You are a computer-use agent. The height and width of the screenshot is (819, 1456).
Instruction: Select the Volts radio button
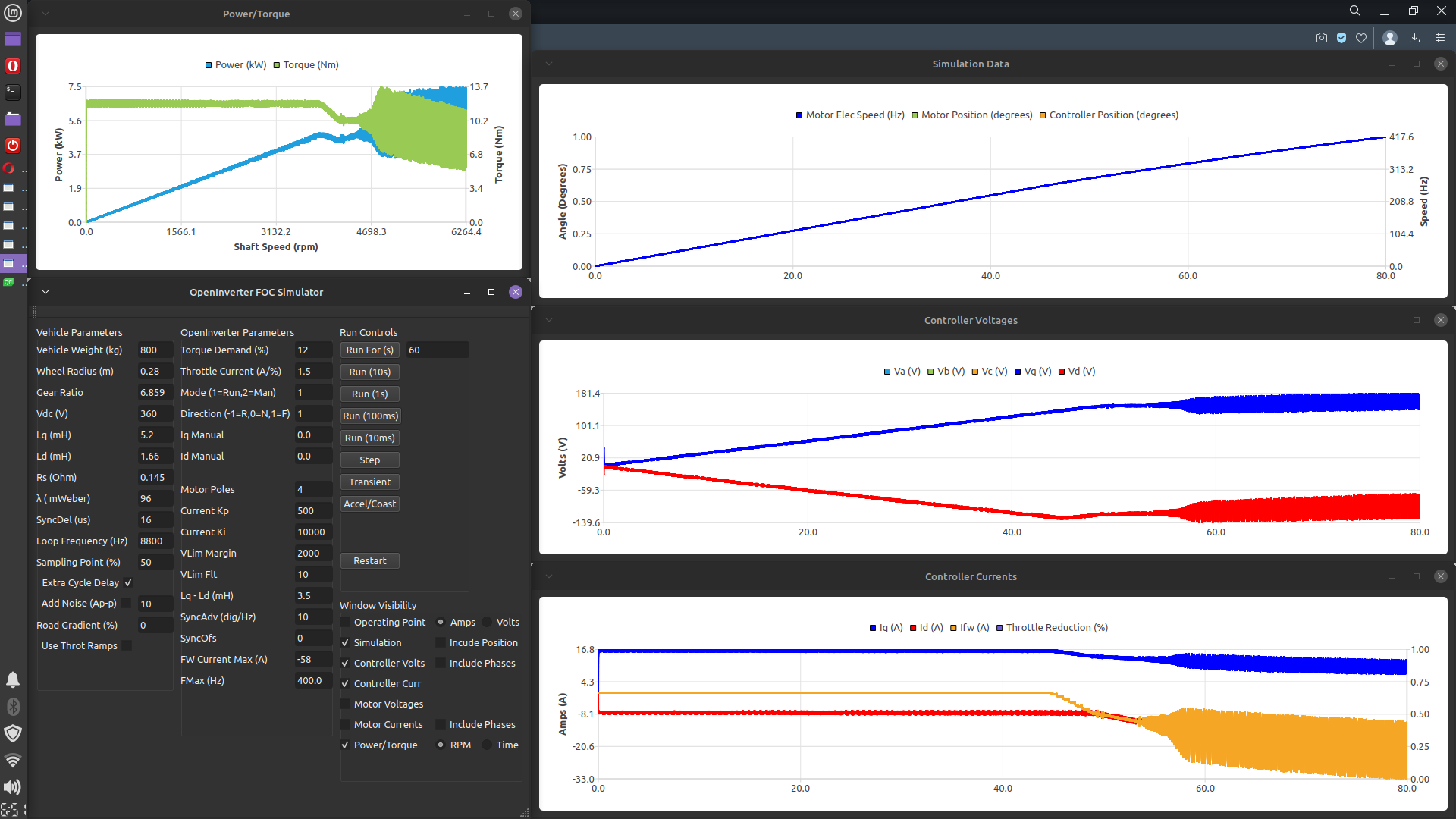pos(487,622)
